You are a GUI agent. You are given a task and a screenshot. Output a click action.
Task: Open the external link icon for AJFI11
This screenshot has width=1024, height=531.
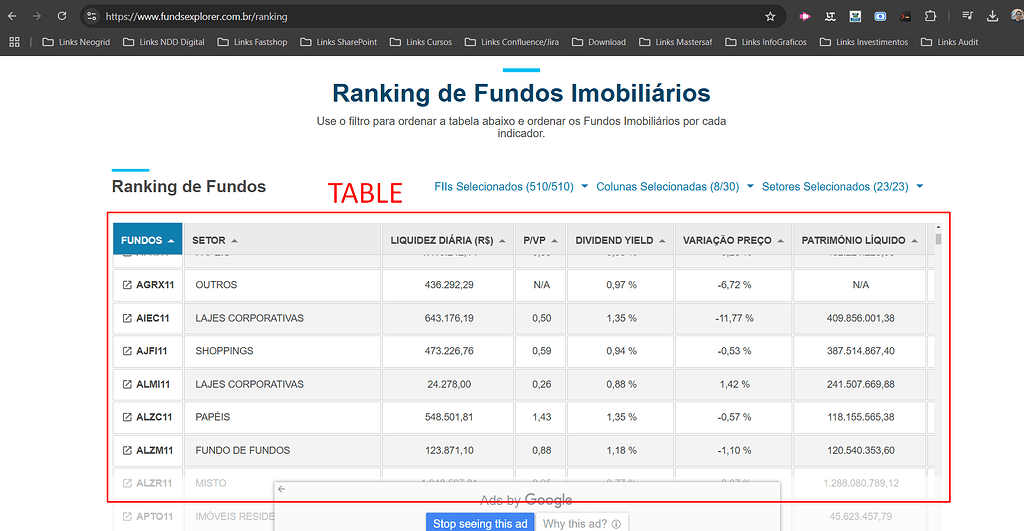(127, 351)
